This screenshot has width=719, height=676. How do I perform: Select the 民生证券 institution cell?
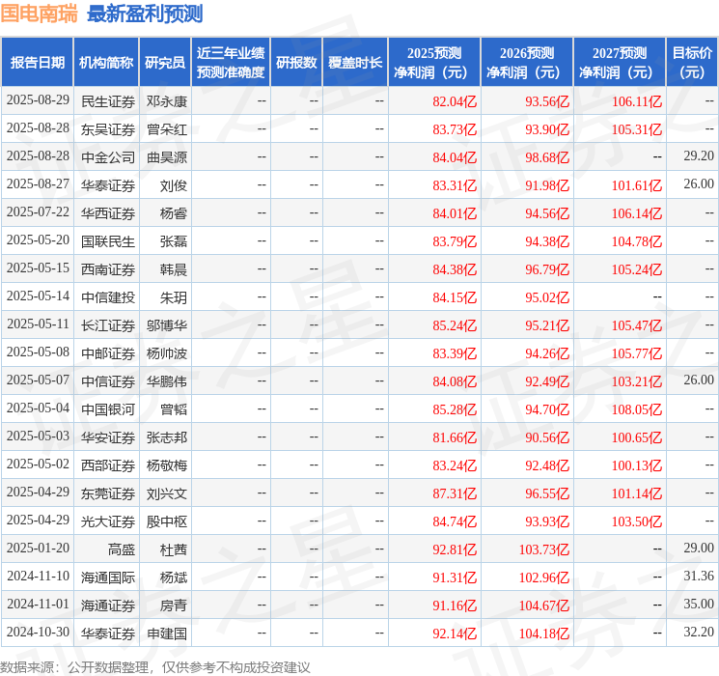(x=108, y=101)
